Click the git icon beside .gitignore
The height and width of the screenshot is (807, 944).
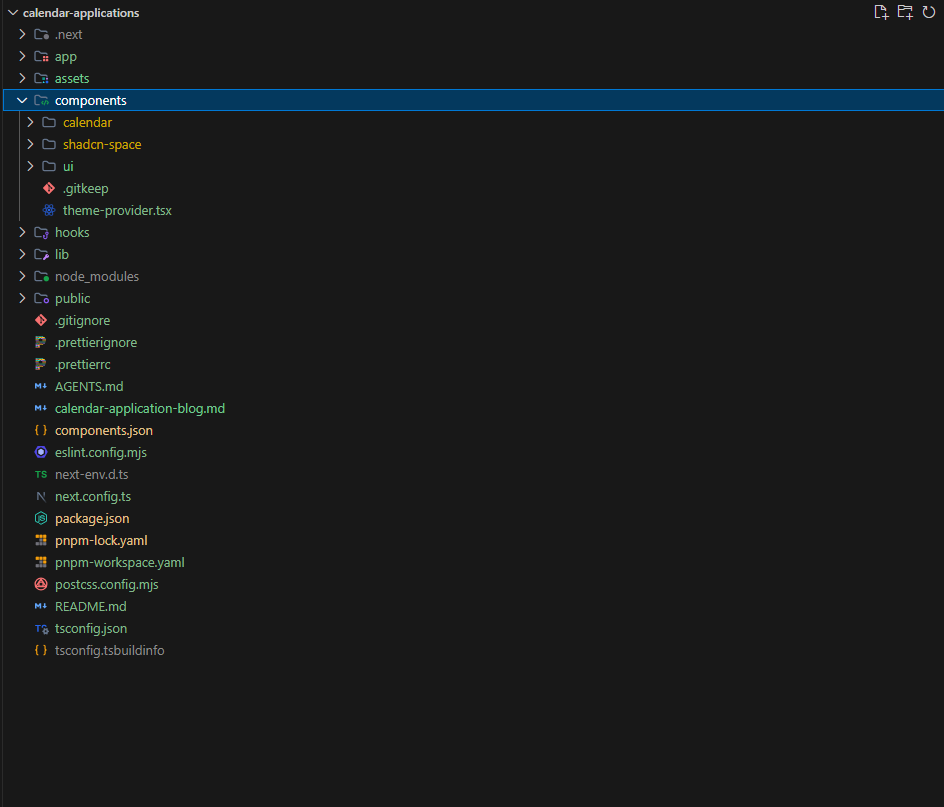click(x=41, y=320)
